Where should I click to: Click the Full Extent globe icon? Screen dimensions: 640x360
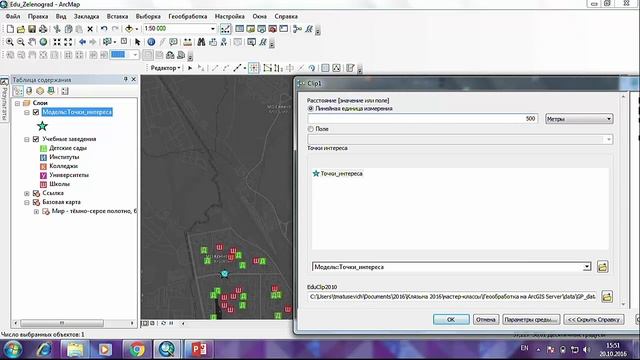pyautogui.click(x=43, y=42)
